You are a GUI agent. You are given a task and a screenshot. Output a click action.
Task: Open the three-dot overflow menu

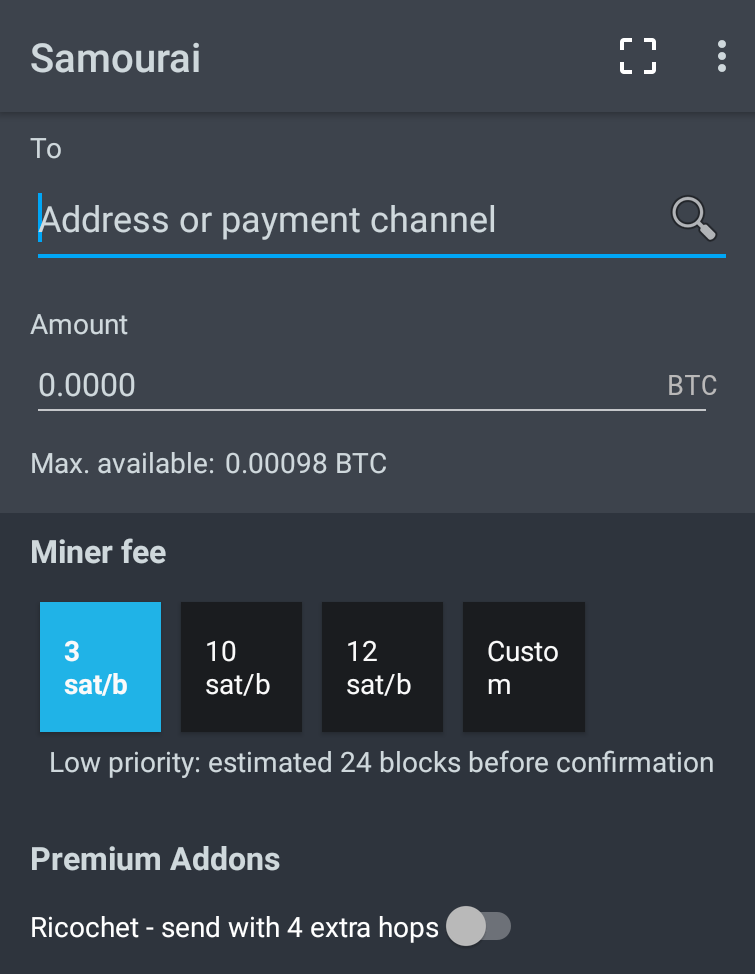721,57
